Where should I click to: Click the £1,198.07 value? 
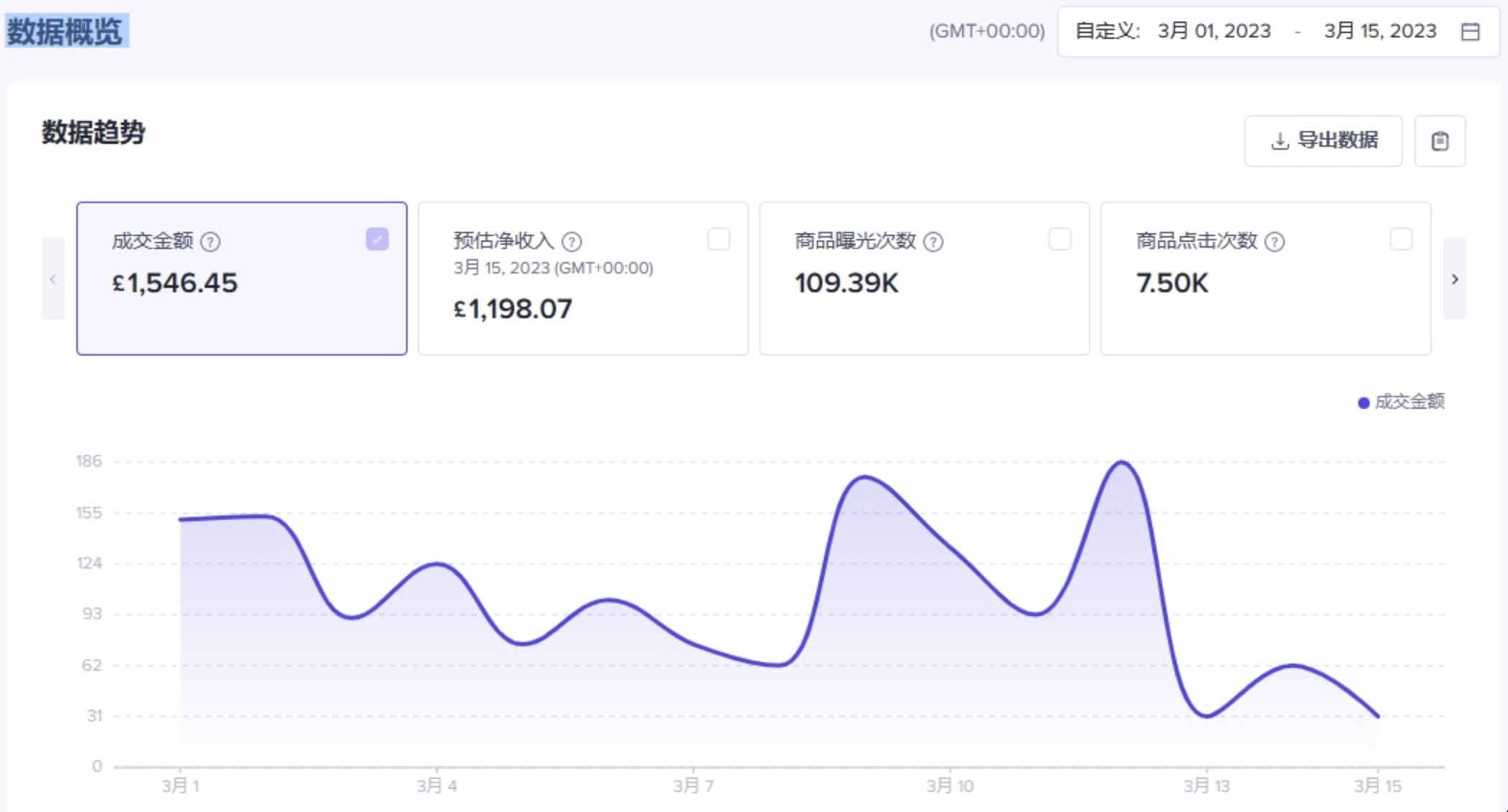pyautogui.click(x=513, y=309)
